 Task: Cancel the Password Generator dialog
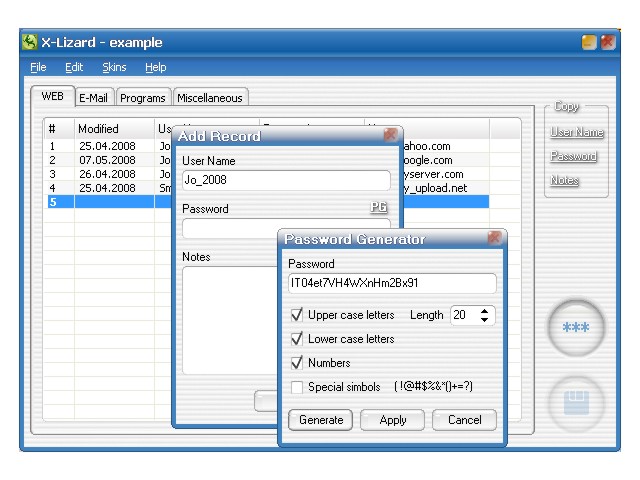click(464, 420)
